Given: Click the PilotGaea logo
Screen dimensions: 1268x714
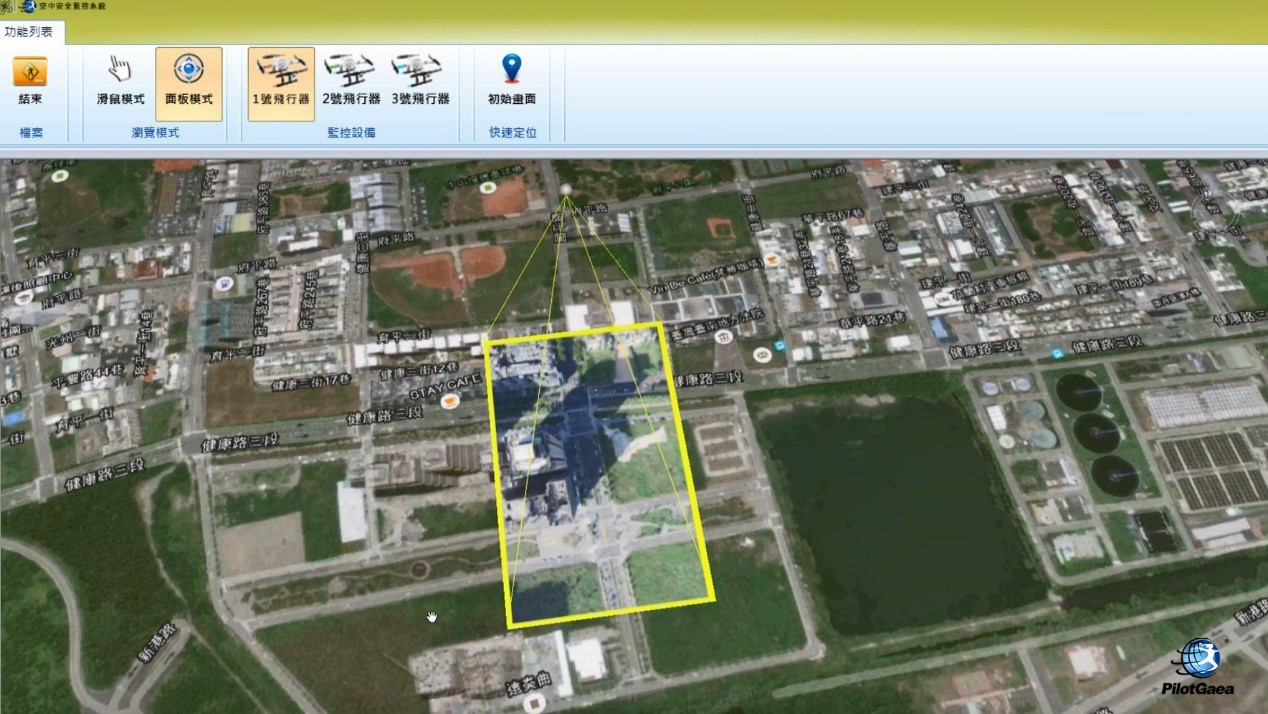Looking at the screenshot, I should tap(1198, 667).
